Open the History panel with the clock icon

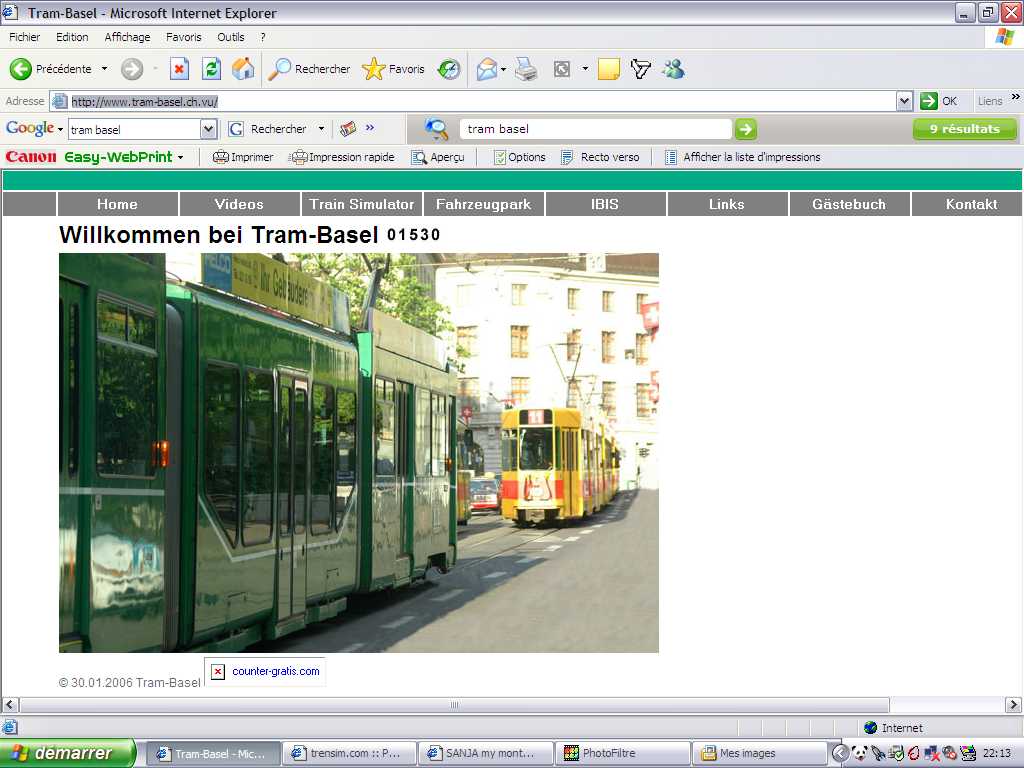coord(448,69)
